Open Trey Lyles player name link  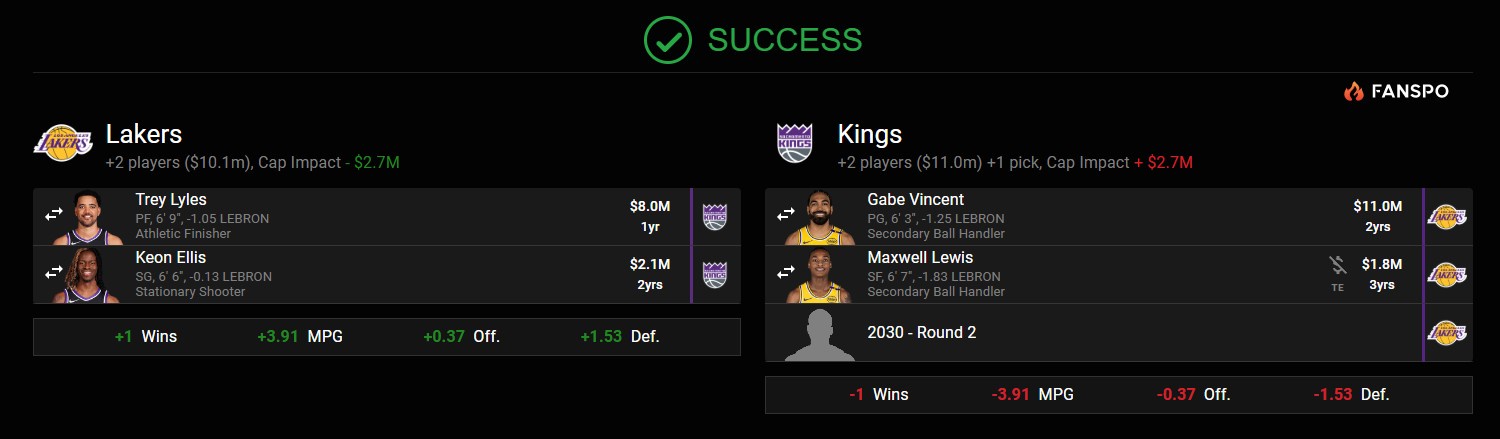coord(171,200)
